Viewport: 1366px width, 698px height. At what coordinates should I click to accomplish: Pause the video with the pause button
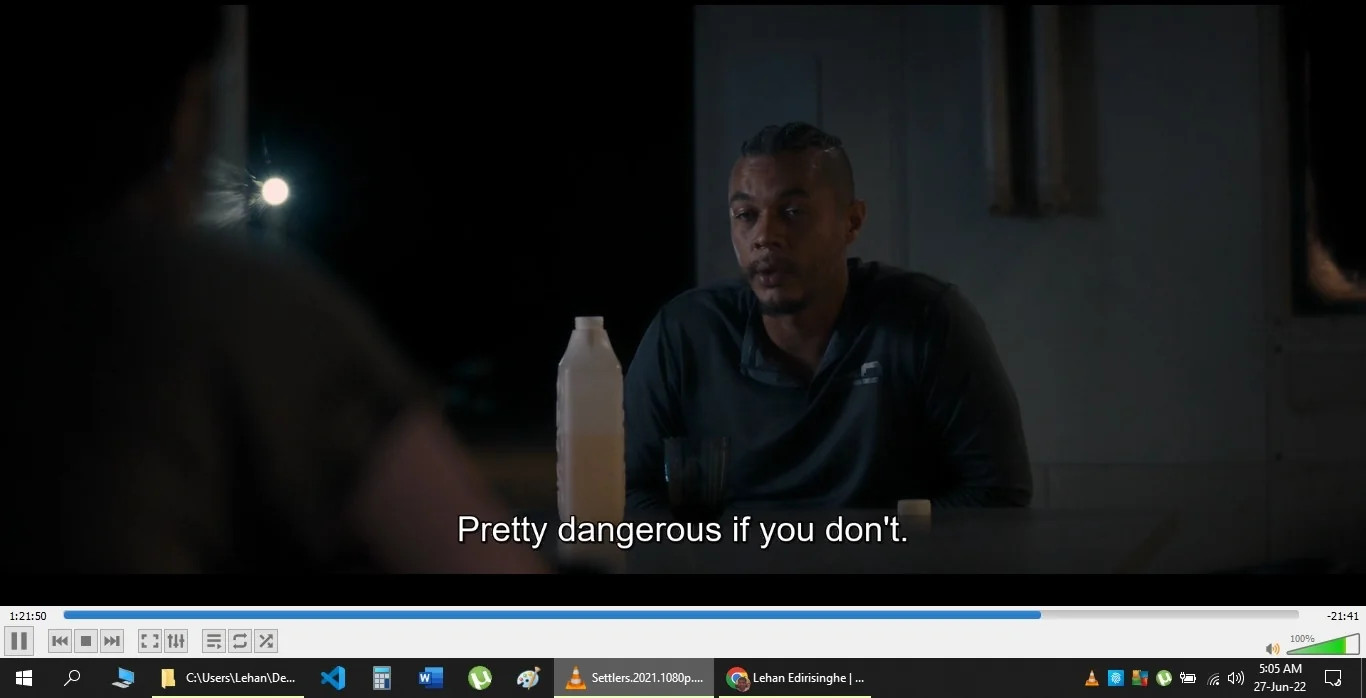(x=19, y=641)
